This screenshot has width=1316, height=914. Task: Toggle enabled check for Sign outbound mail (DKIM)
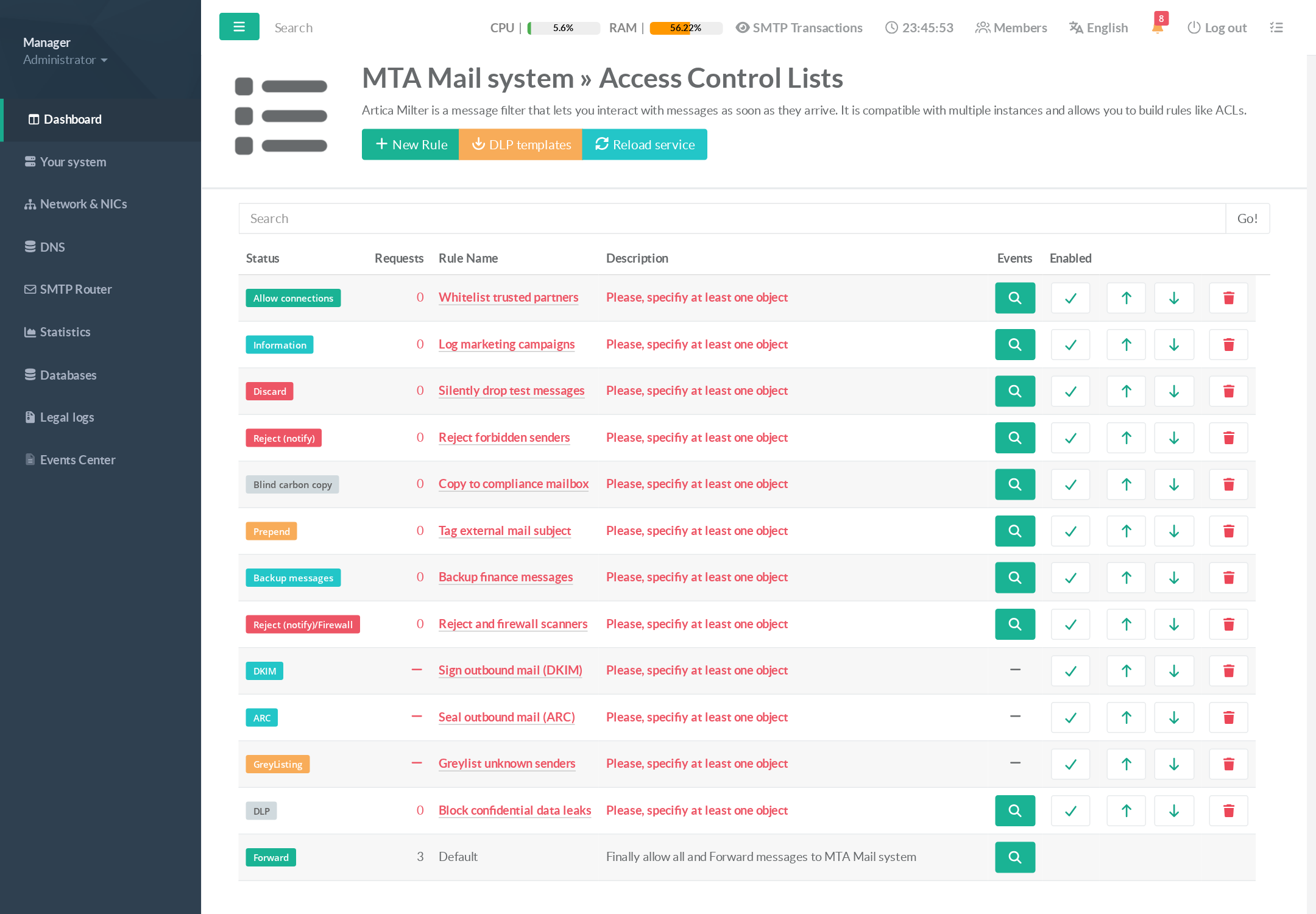1070,671
